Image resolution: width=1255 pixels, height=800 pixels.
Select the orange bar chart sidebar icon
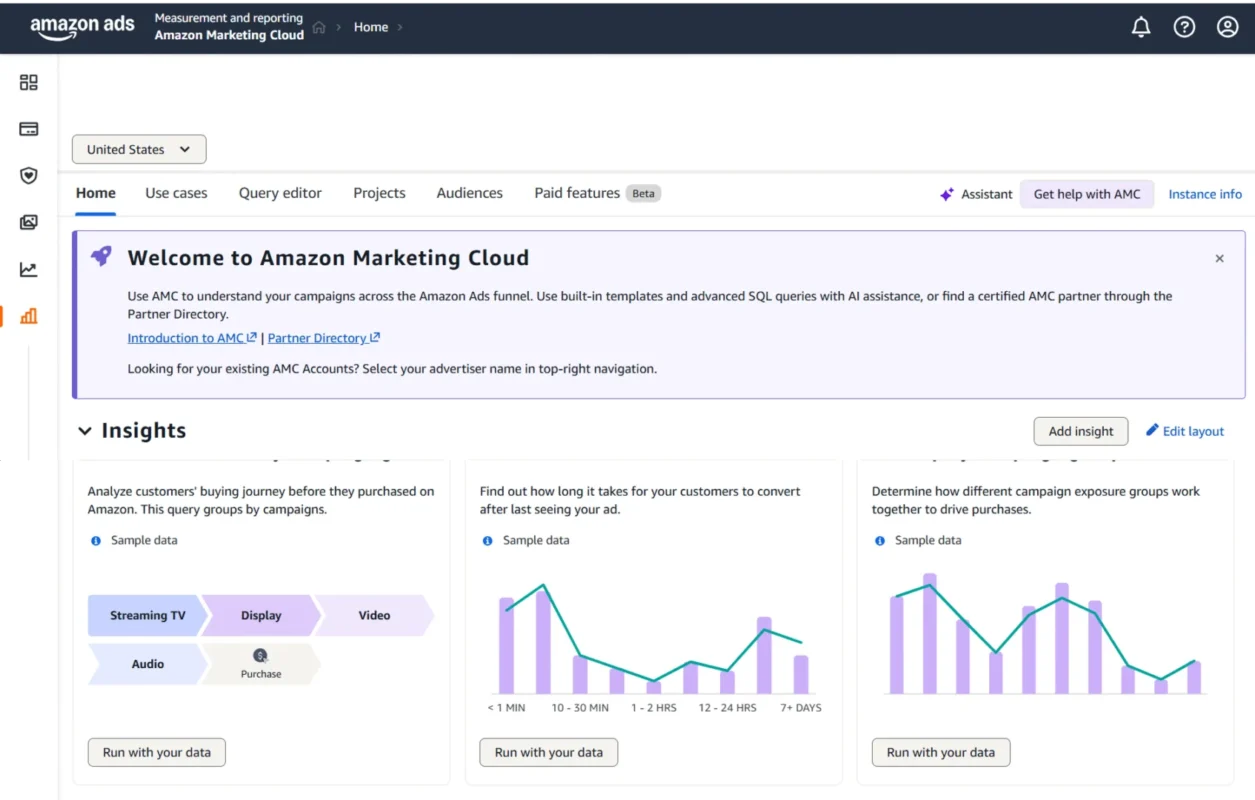(x=29, y=316)
